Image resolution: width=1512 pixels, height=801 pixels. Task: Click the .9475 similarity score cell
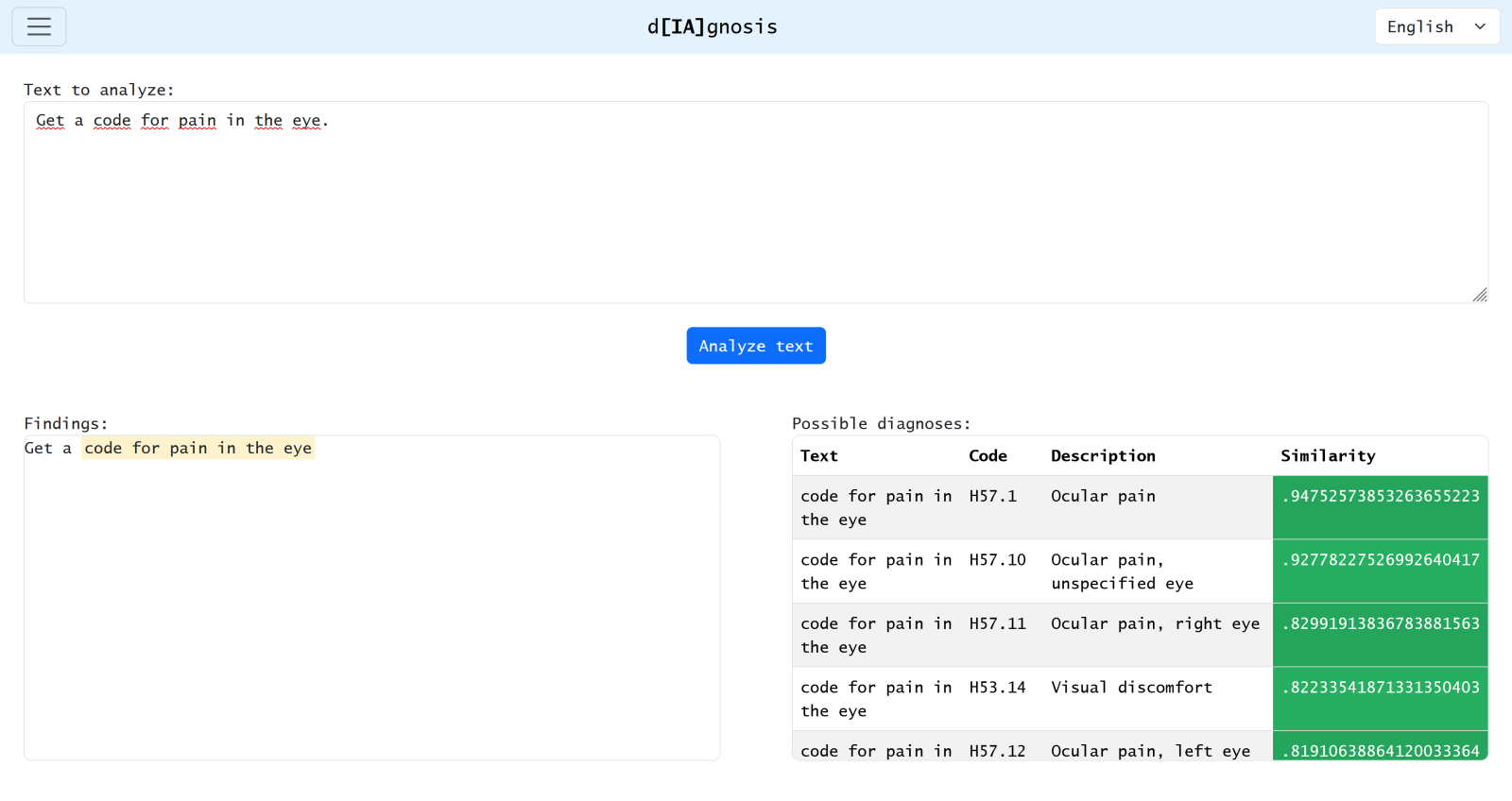tap(1380, 497)
